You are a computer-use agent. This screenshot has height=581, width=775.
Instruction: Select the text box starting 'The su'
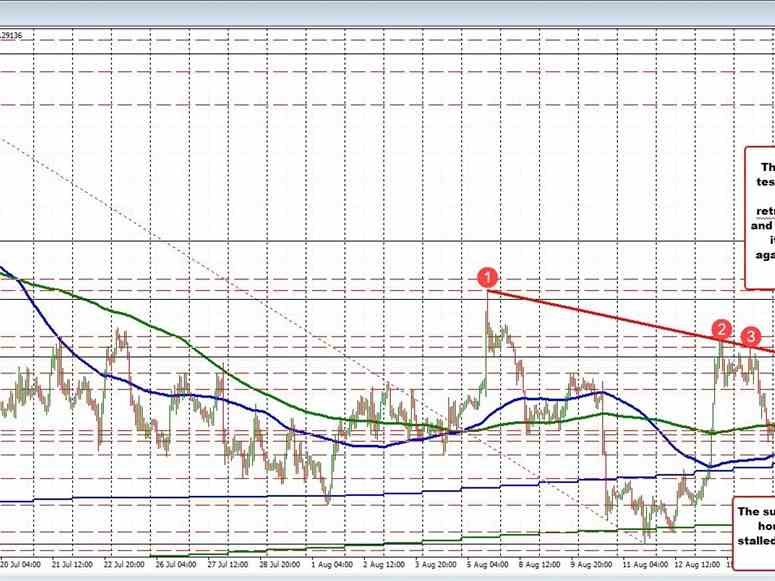click(x=754, y=533)
